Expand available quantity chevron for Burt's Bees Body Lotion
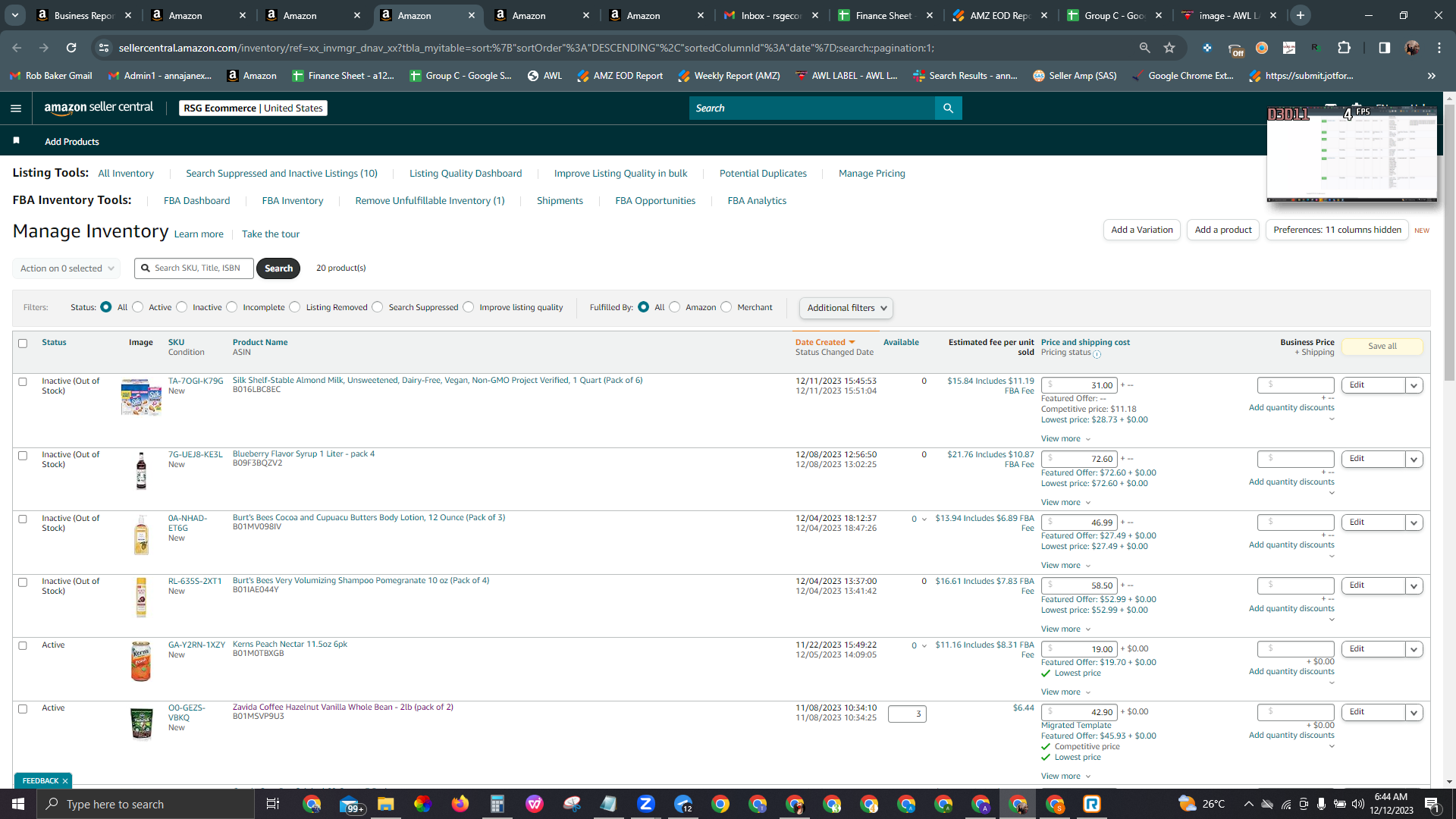This screenshot has width=1456, height=819. 924,519
